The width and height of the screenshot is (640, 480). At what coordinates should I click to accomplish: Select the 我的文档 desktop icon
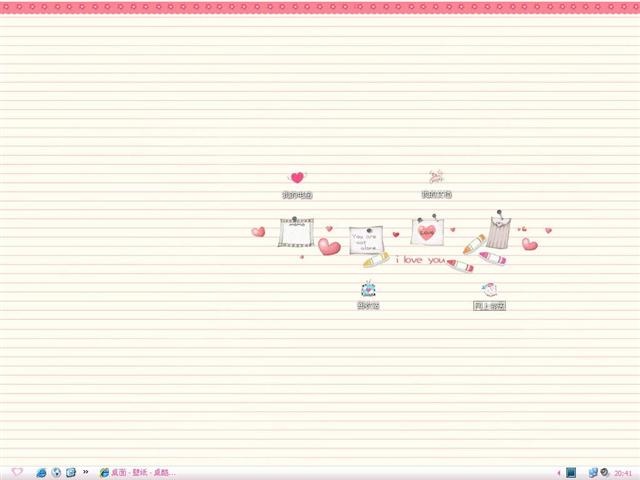[436, 177]
